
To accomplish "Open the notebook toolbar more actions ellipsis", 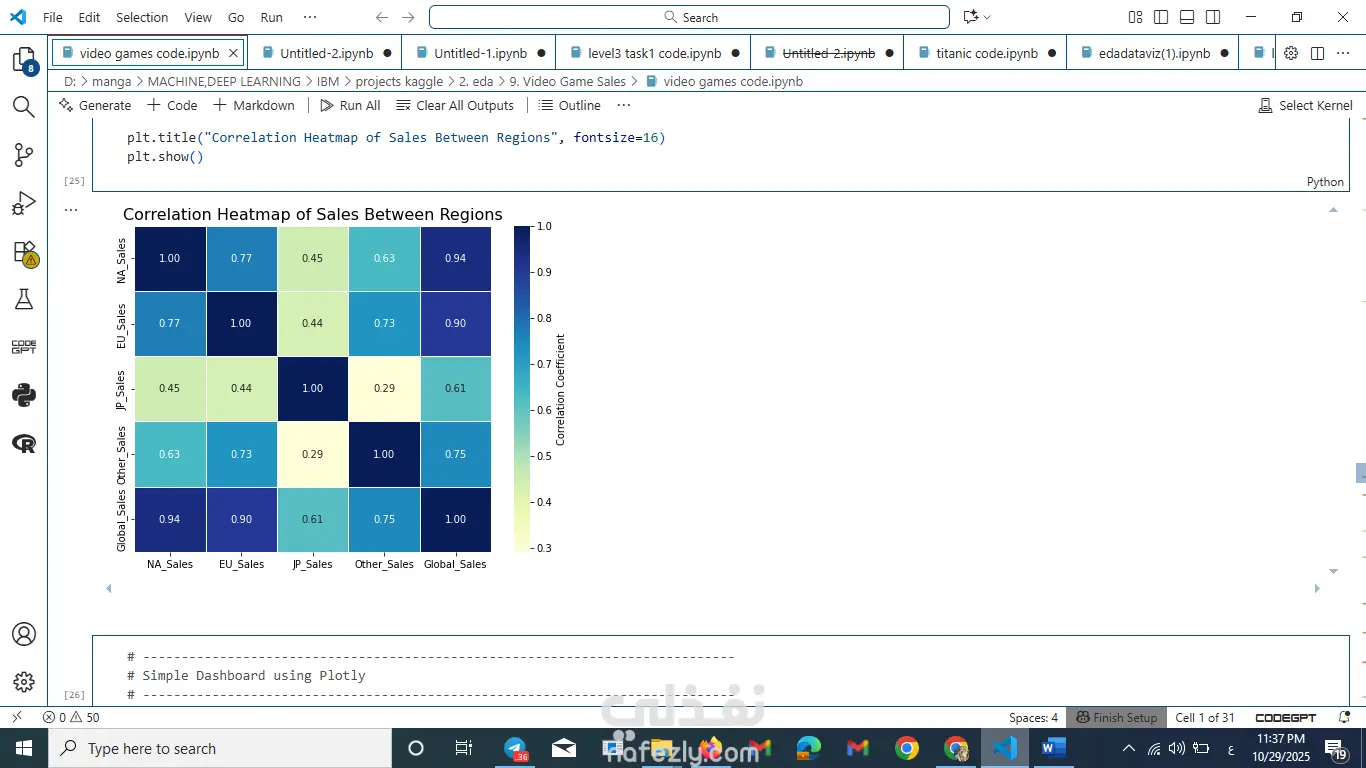I will pos(624,105).
